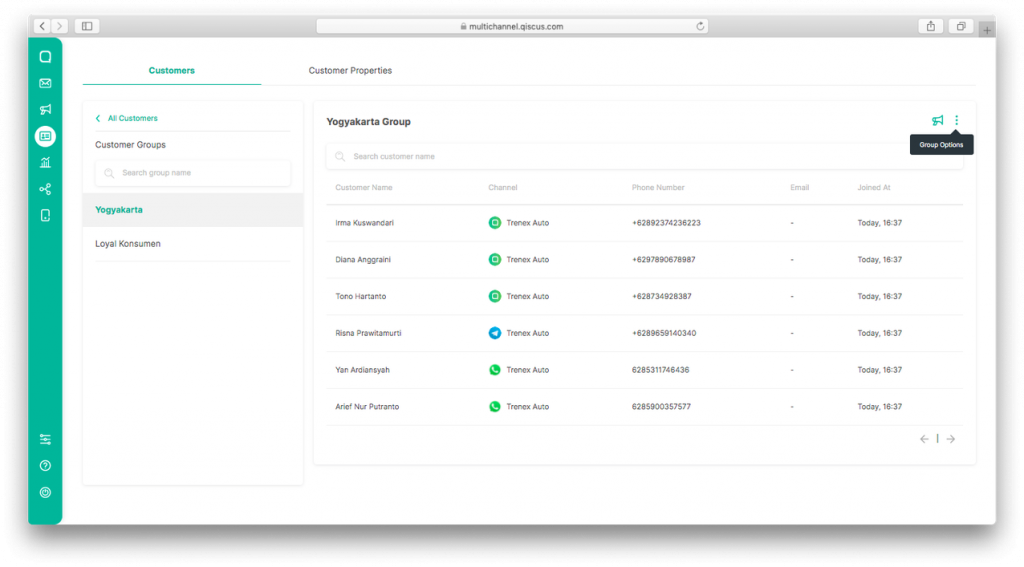Select customer name Irma Kuswandari
Image resolution: width=1024 pixels, height=567 pixels.
pyautogui.click(x=364, y=223)
